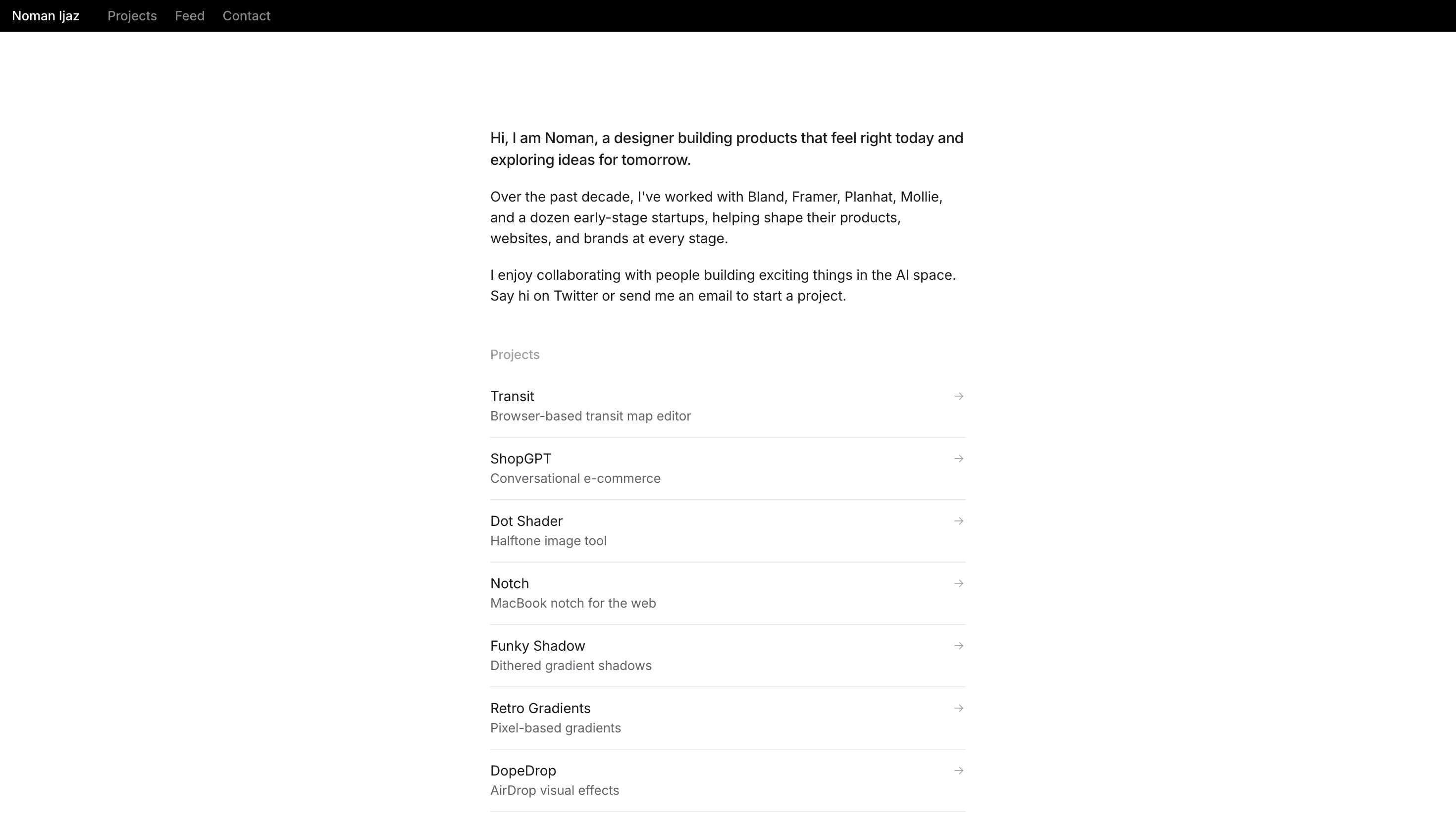This screenshot has height=827, width=1456.
Task: Go to the Feed page
Action: coord(190,16)
